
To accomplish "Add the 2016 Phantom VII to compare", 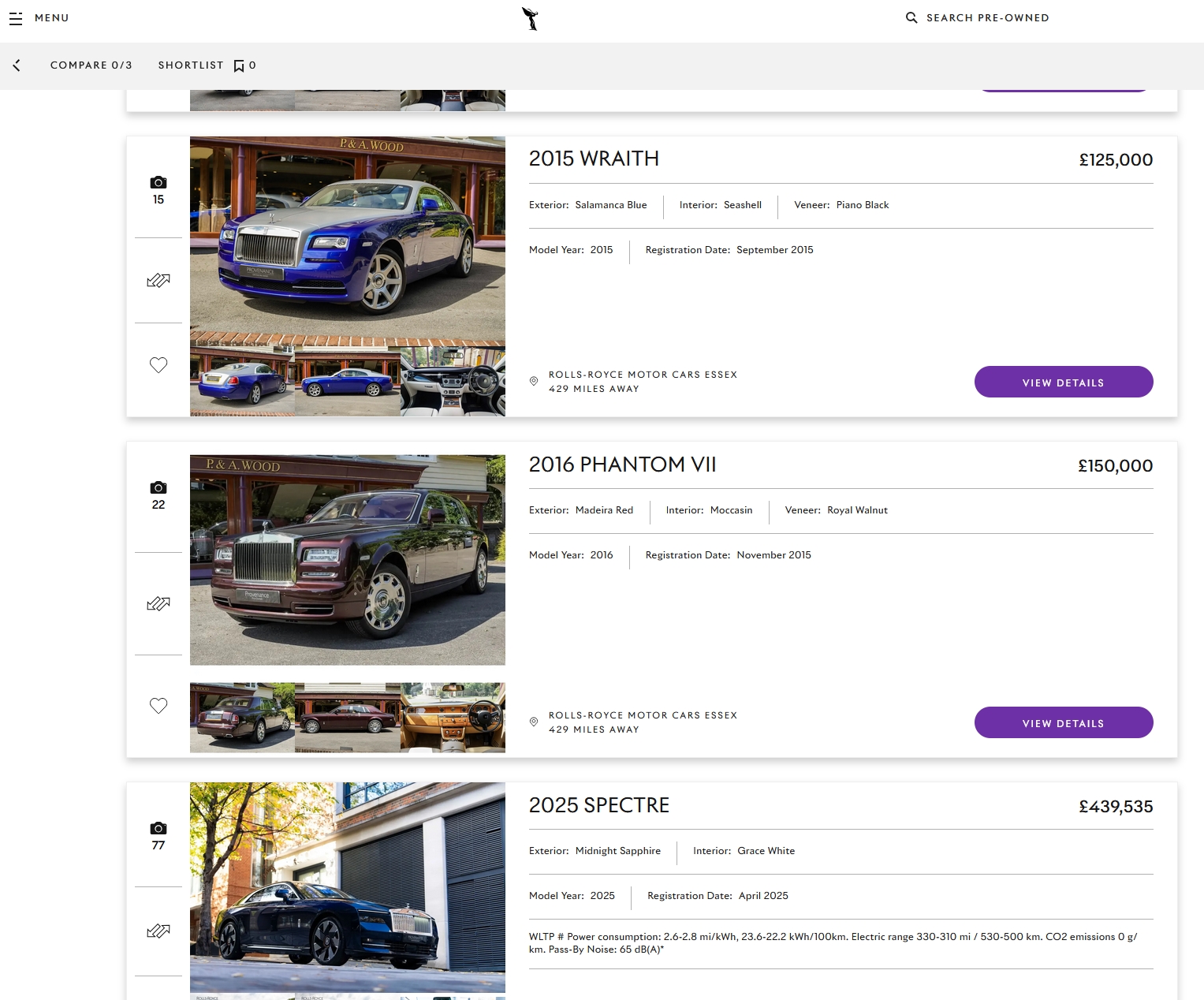I will [x=158, y=604].
